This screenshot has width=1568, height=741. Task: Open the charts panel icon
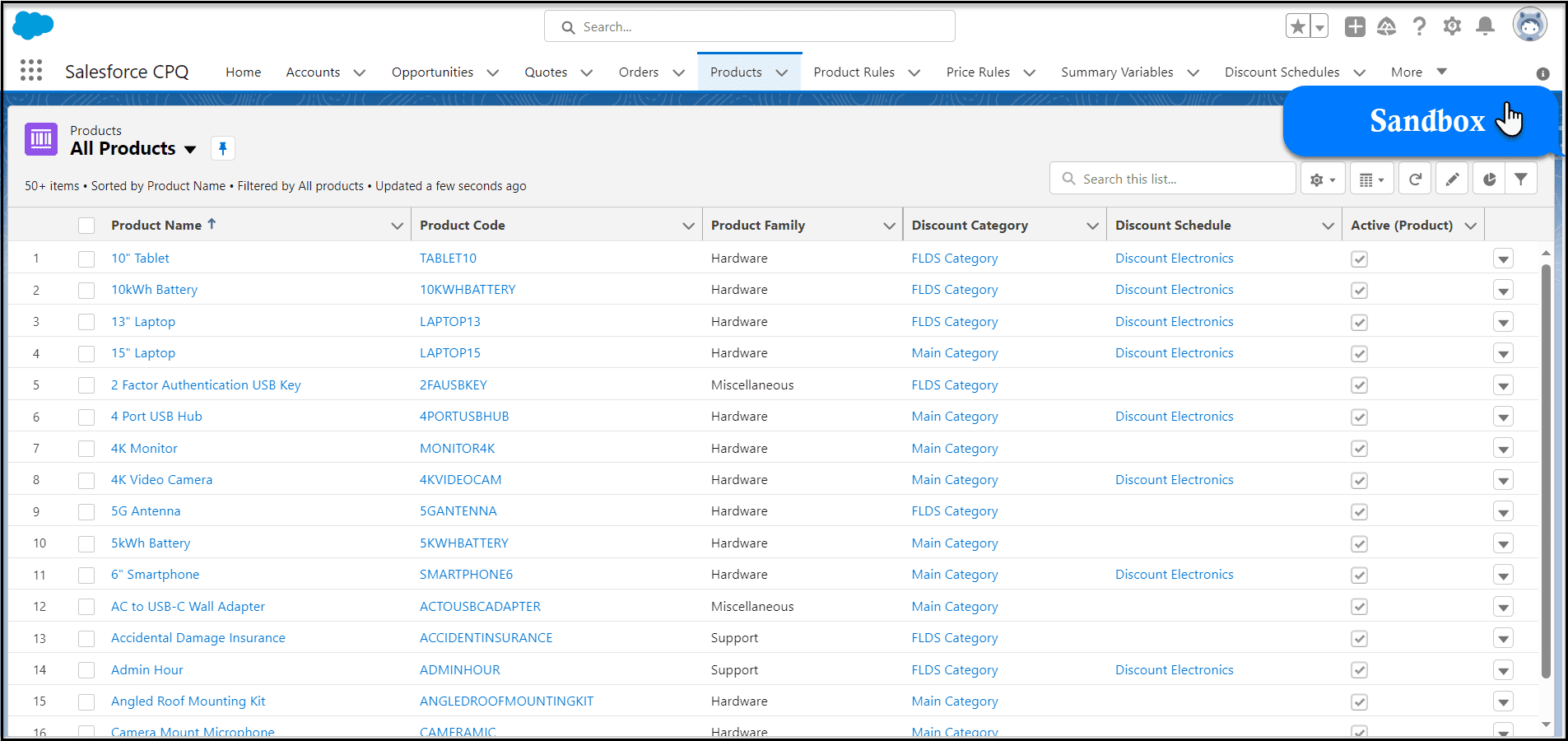[x=1489, y=179]
